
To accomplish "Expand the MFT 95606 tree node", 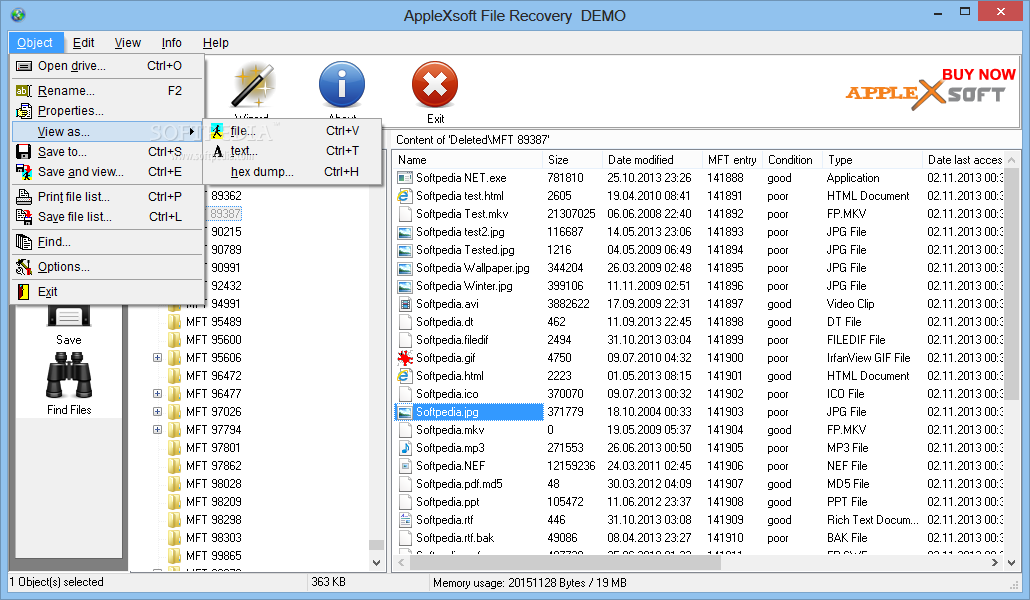I will [158, 358].
